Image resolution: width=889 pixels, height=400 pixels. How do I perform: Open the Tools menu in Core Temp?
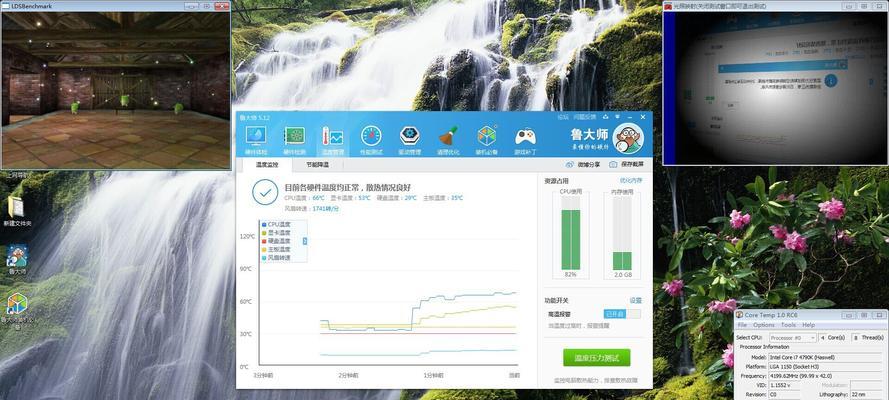coord(789,325)
